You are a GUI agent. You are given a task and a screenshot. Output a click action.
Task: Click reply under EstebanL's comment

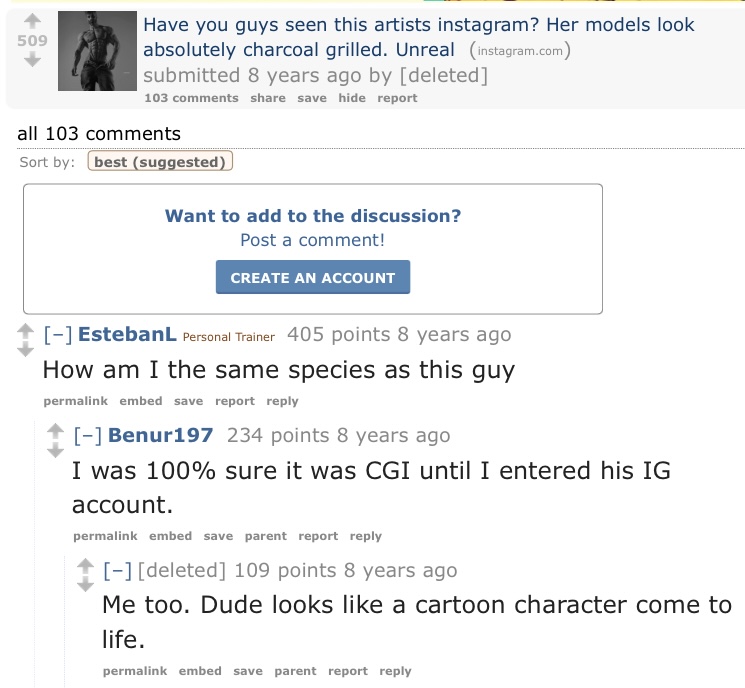click(x=283, y=401)
